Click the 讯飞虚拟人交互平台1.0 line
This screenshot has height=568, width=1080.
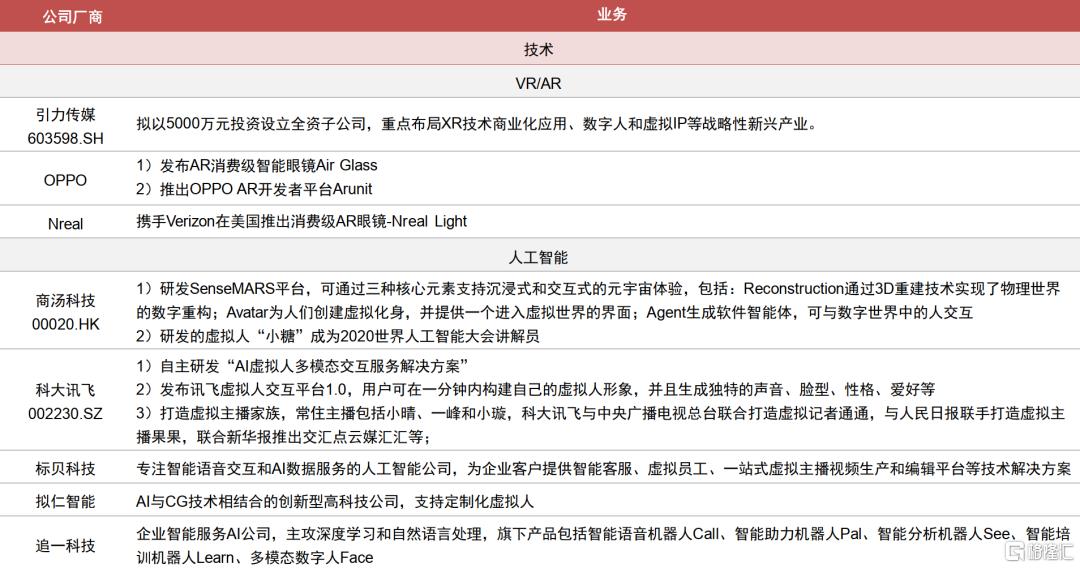[x=535, y=389]
